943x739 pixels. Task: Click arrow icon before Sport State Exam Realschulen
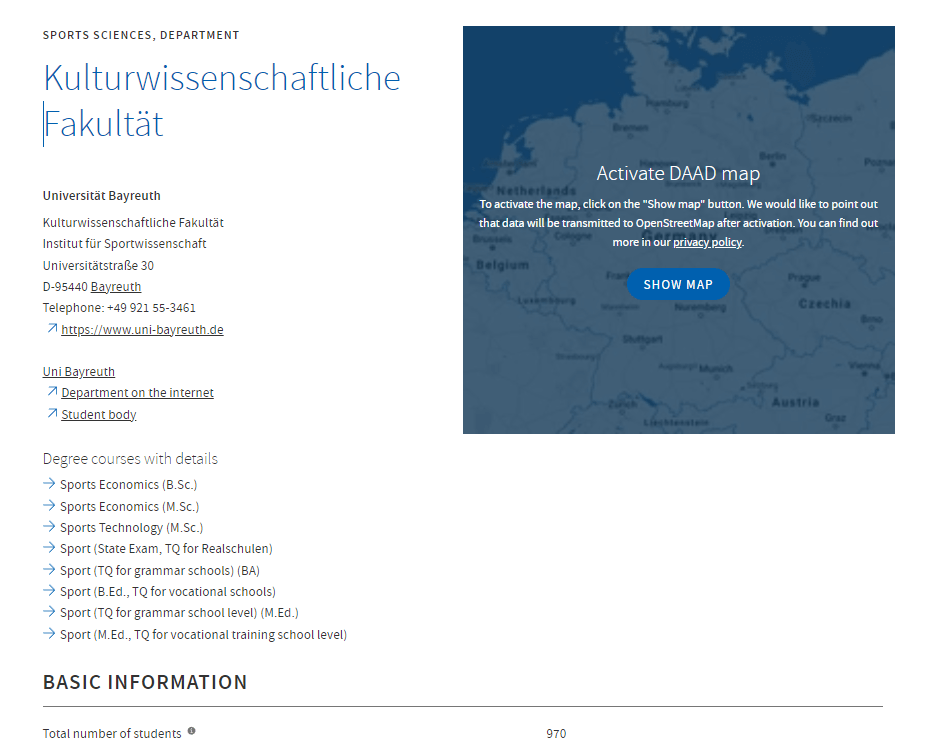49,547
